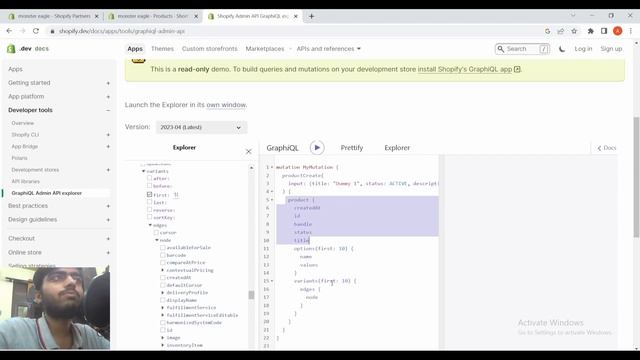640x360 pixels.
Task: Click the Log in link
Action: coord(583,49)
